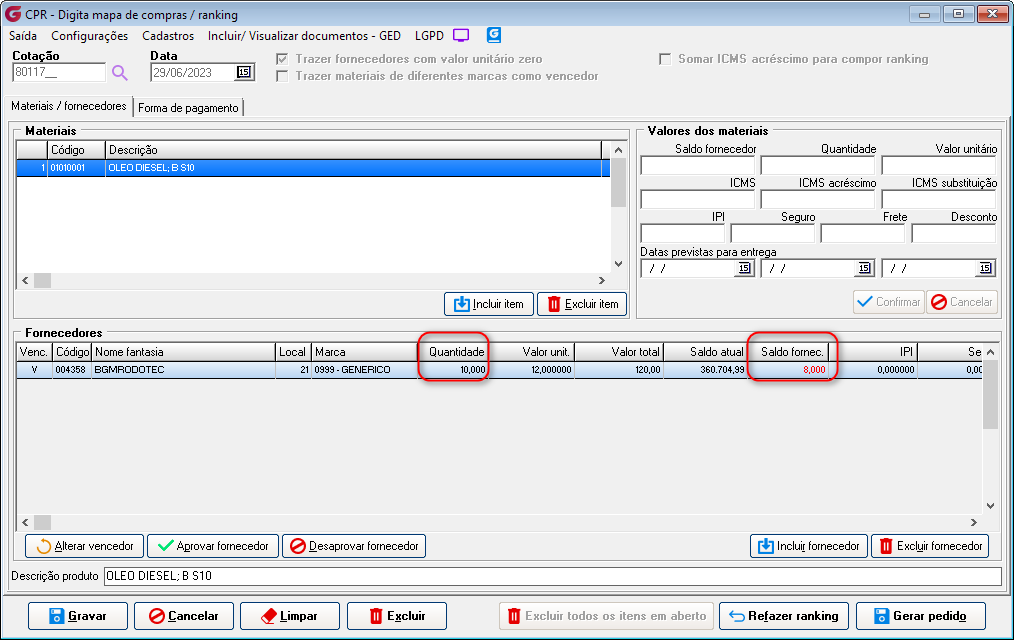Click Fornecedores grid horizontal scroll right arrow
The image size is (1014, 640).
click(973, 522)
